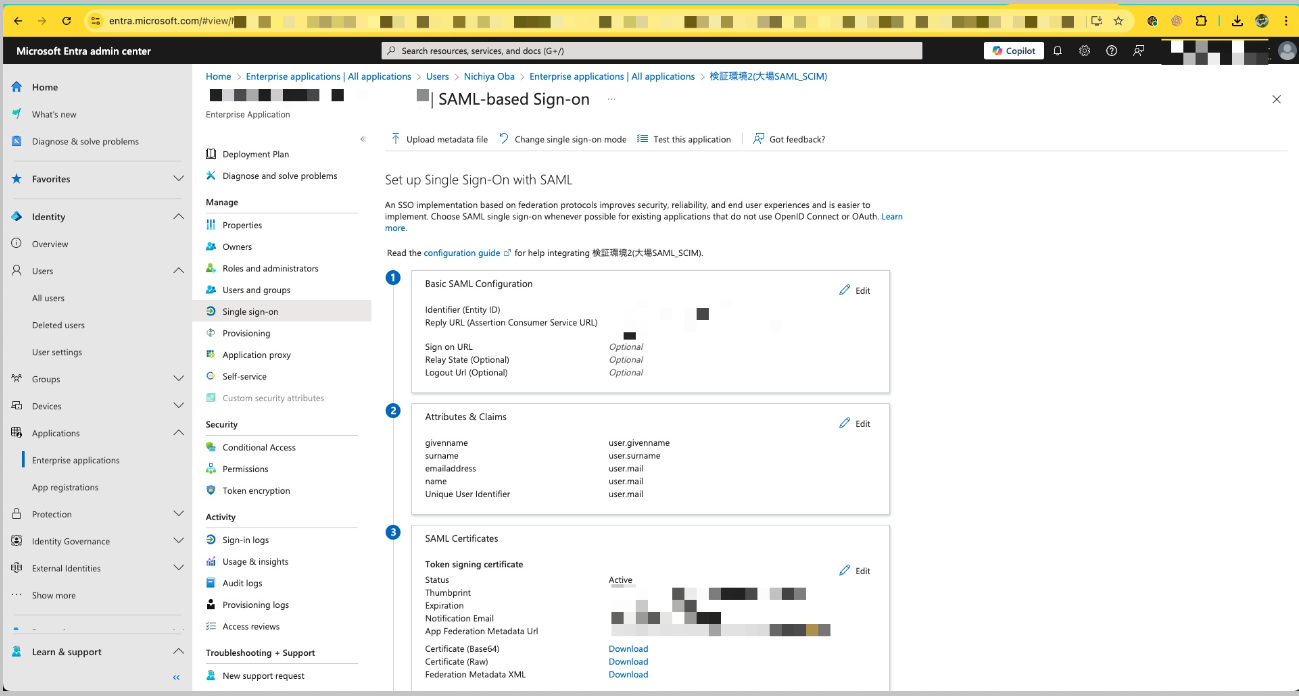Screen dimensions: 1299x696
Task: Click Upload metadata file
Action: tap(439, 139)
